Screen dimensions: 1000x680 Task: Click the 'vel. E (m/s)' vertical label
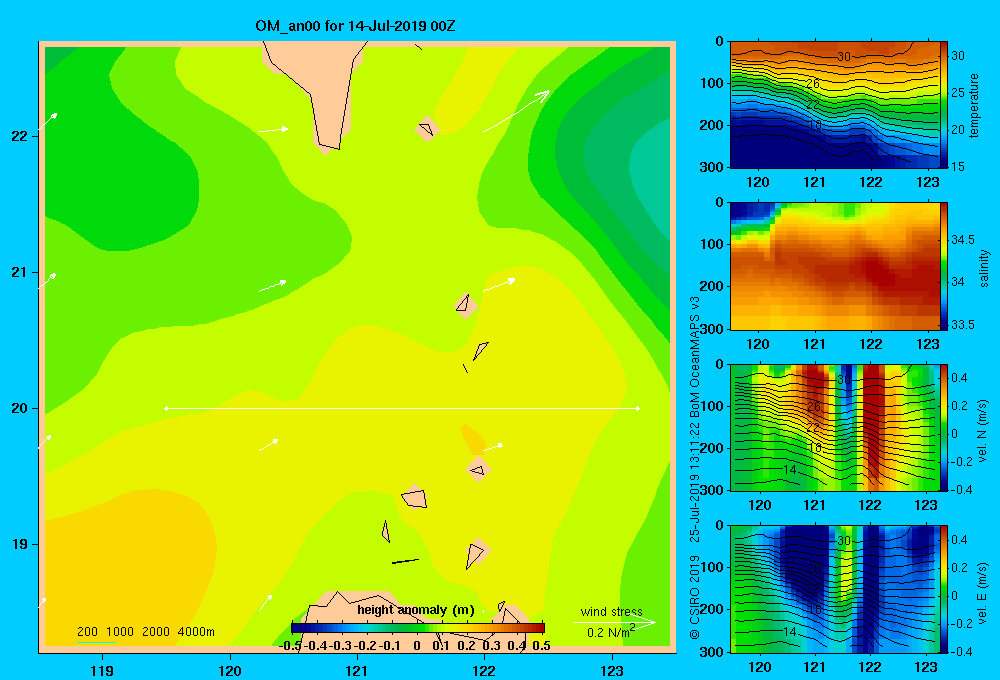[x=983, y=593]
